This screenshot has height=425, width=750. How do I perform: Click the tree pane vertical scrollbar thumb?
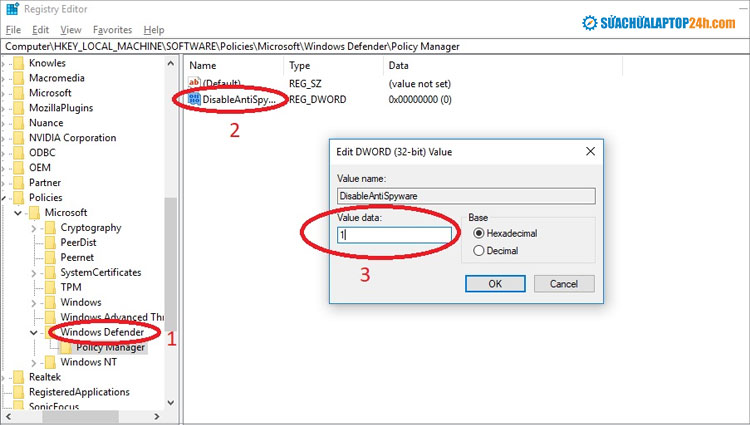(x=171, y=264)
